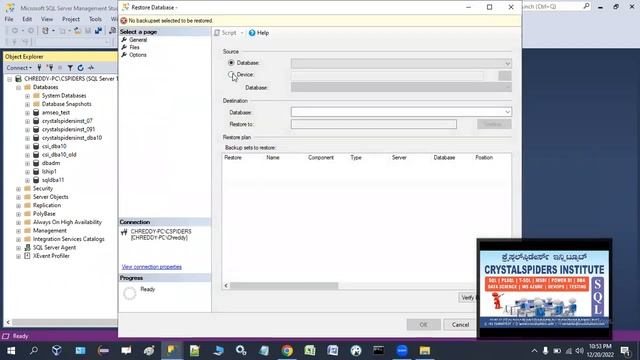Click the disconnect plug icon in Object Explorer
Viewport: 640px width, 360px height.
[x=50, y=68]
